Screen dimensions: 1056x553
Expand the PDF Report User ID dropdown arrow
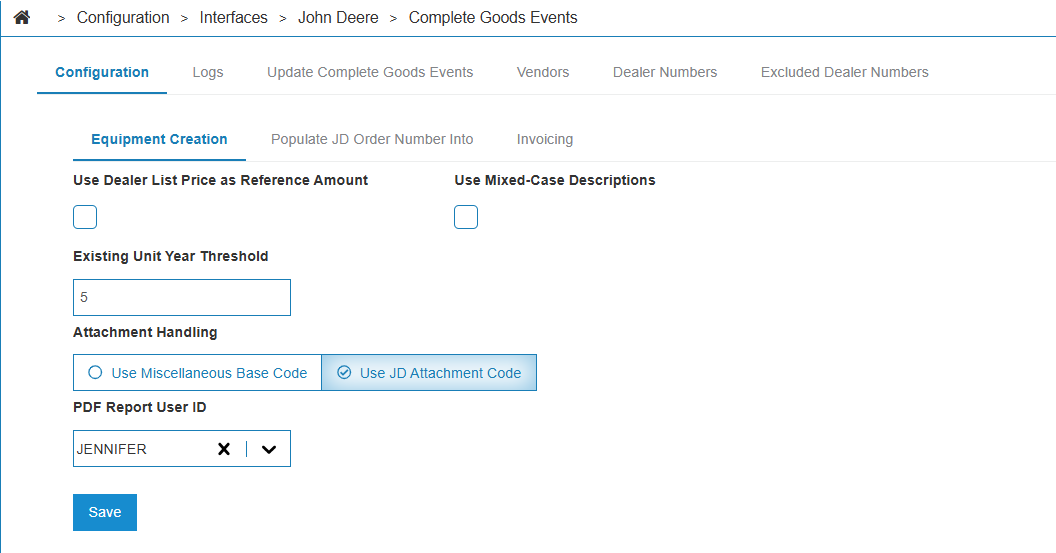coord(269,449)
